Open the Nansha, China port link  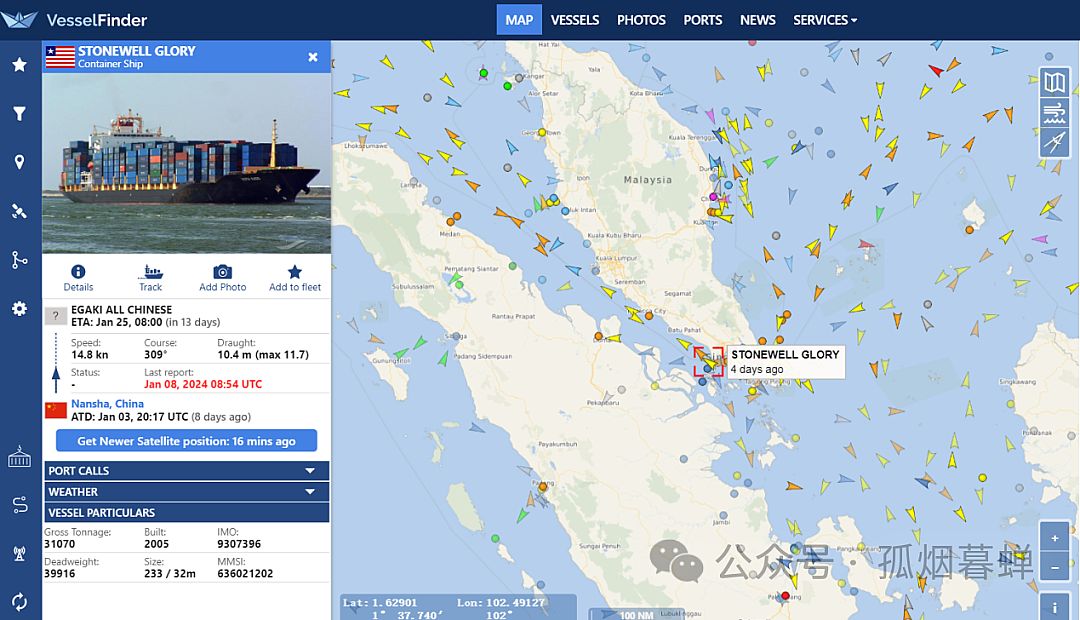click(107, 404)
